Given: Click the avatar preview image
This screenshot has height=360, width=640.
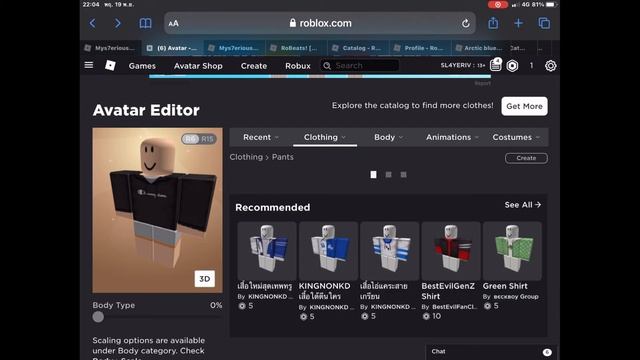Looking at the screenshot, I should coord(158,210).
